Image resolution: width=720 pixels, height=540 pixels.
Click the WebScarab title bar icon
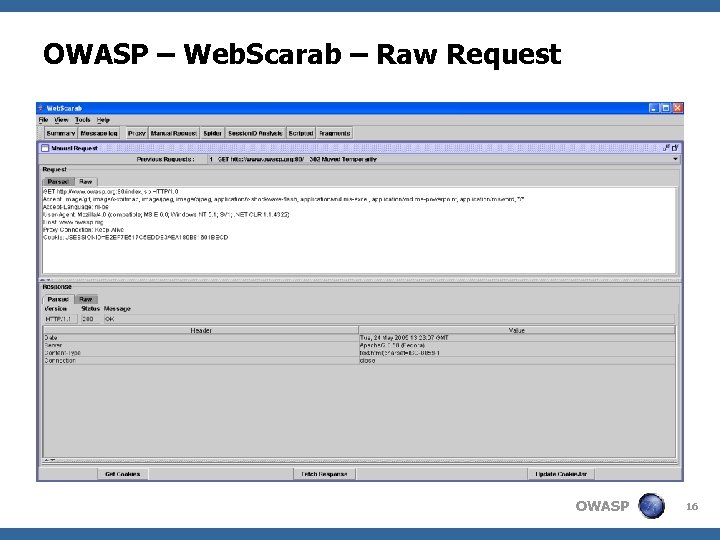41,108
